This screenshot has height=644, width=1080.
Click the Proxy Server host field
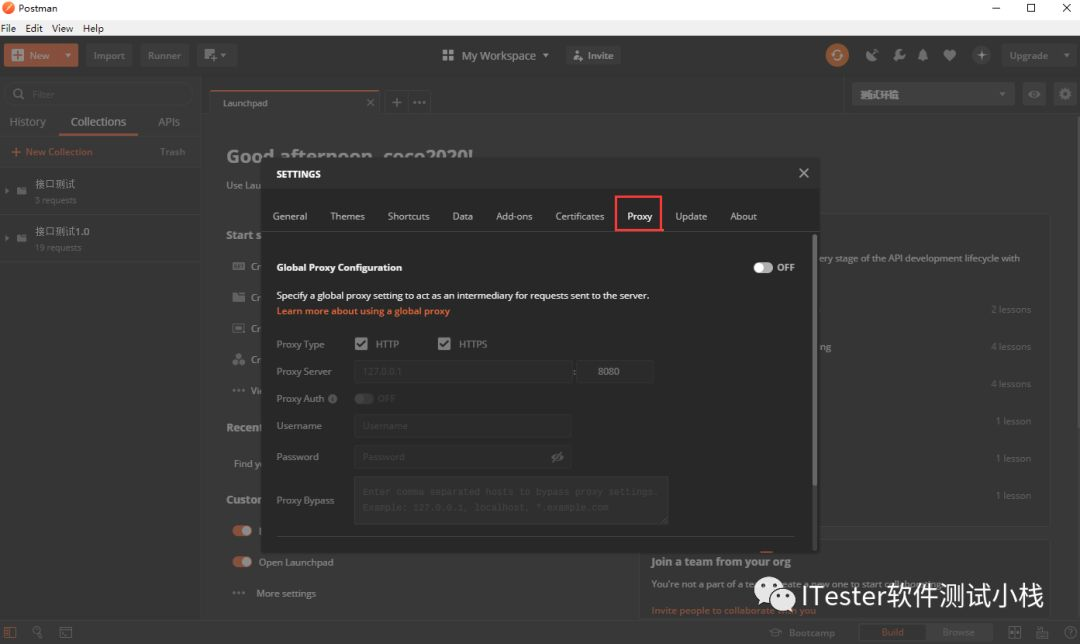[463, 371]
